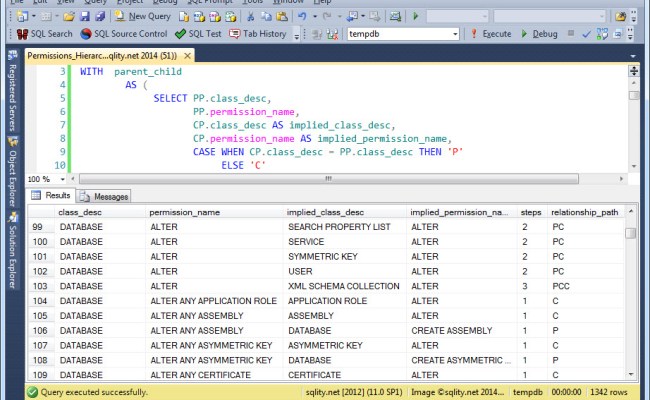Open the Registered Servers side tab

coord(12,90)
